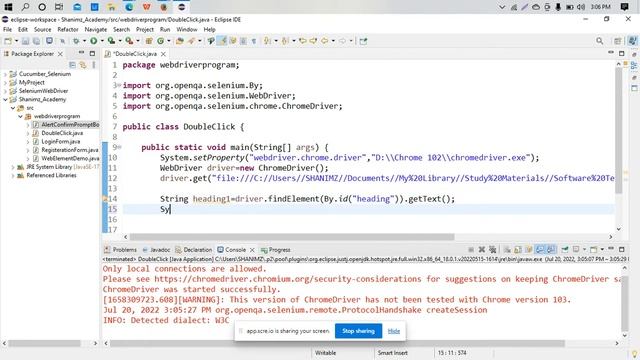
Task: Open the Run icon dropdown arrow
Action: (x=102, y=41)
